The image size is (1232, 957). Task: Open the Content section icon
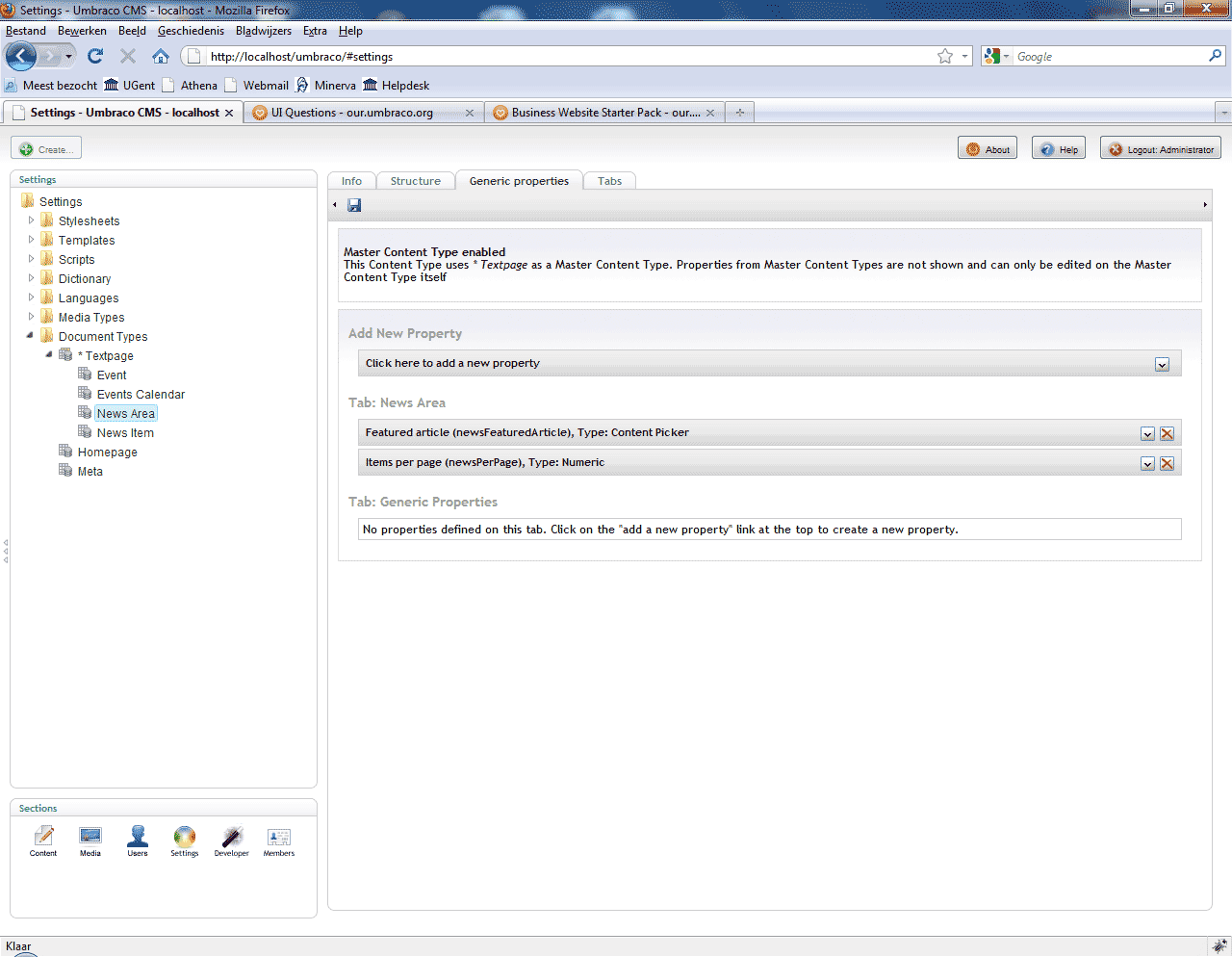coord(43,840)
